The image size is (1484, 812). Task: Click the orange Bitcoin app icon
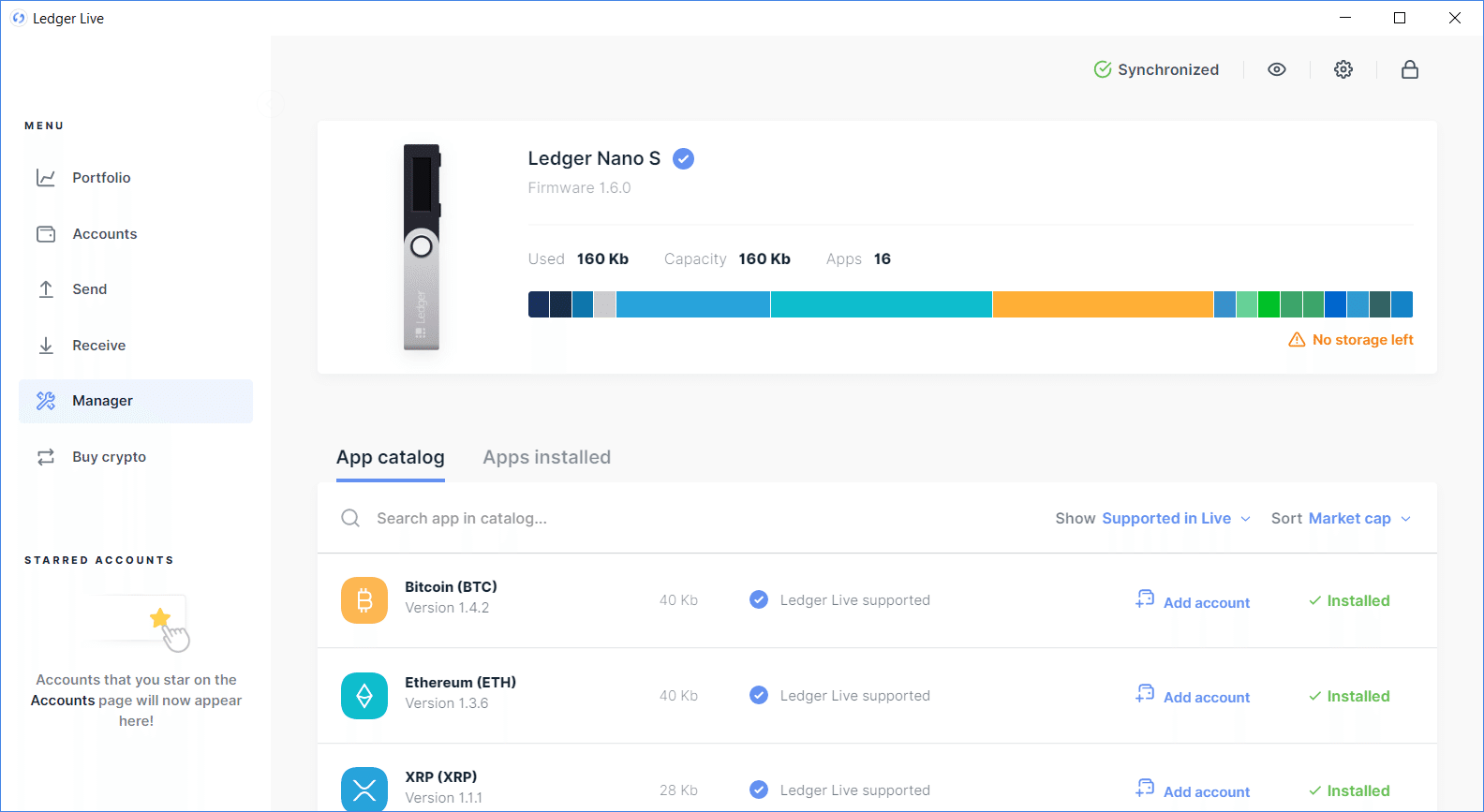364,600
